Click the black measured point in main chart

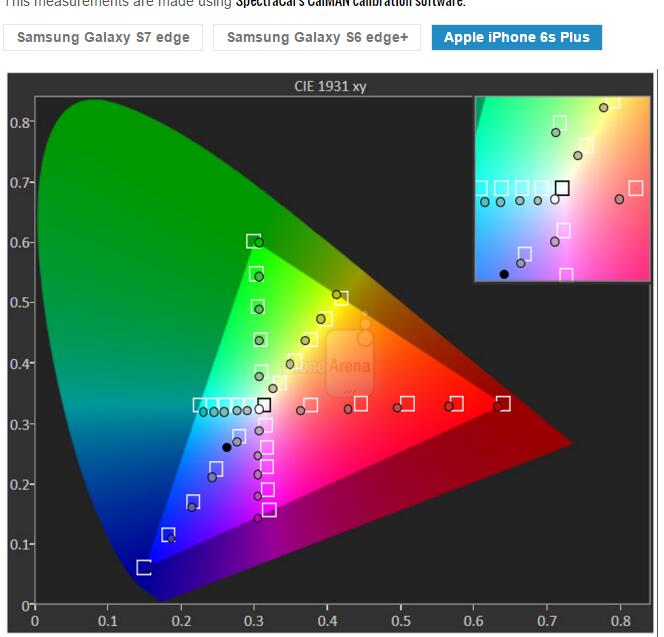227,447
